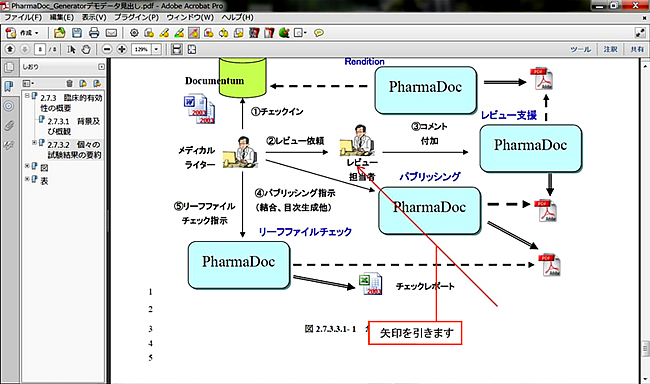Open the attachments paperclip panel
Viewport: 650px width, 384px height.
(9, 125)
